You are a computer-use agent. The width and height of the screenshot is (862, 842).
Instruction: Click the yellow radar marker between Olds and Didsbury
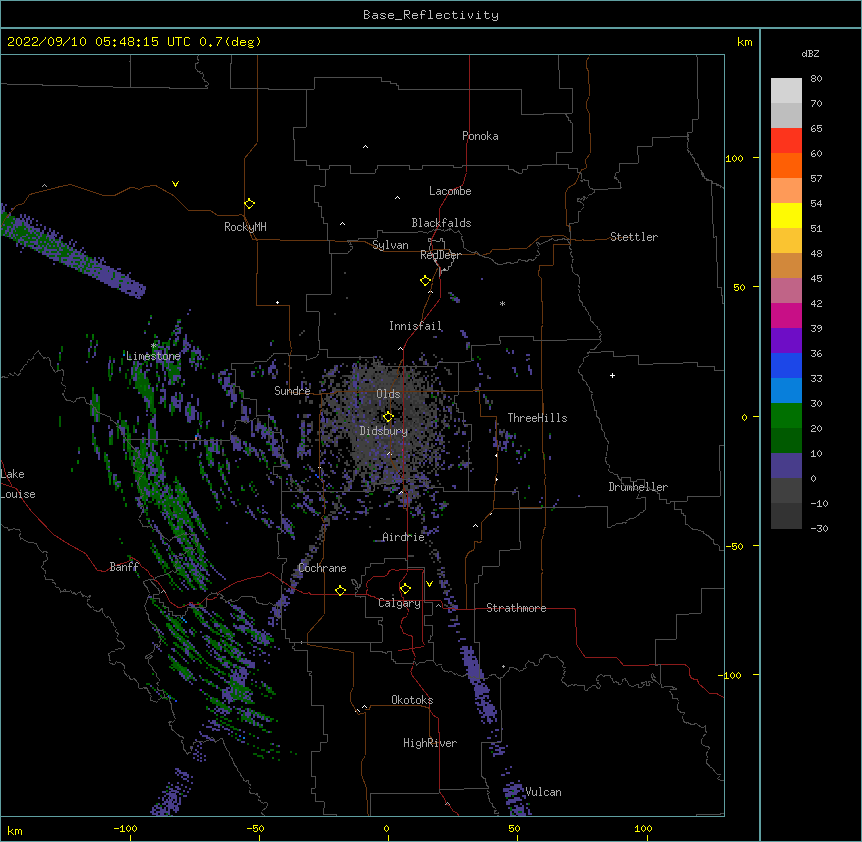point(388,417)
